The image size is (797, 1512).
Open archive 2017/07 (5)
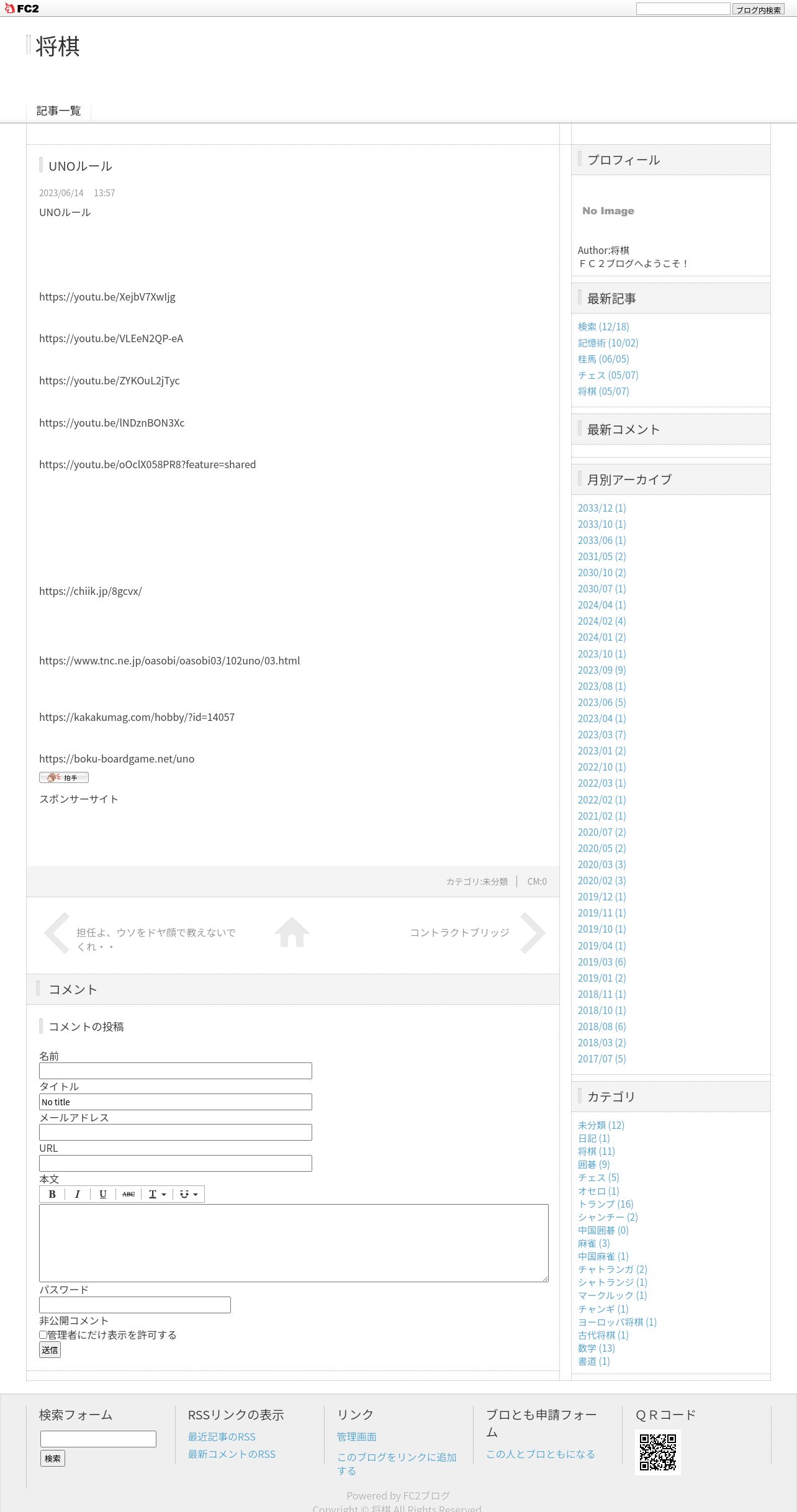click(x=602, y=1059)
